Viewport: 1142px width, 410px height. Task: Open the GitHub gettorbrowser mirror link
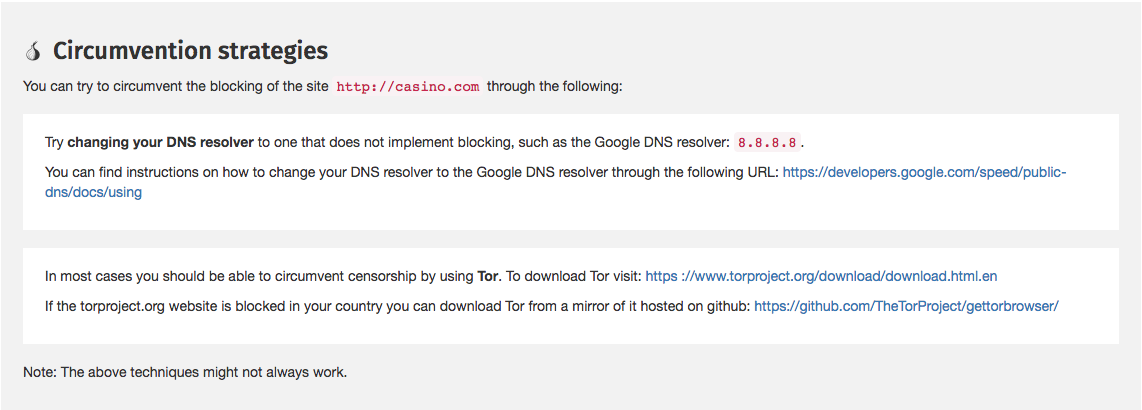point(906,306)
